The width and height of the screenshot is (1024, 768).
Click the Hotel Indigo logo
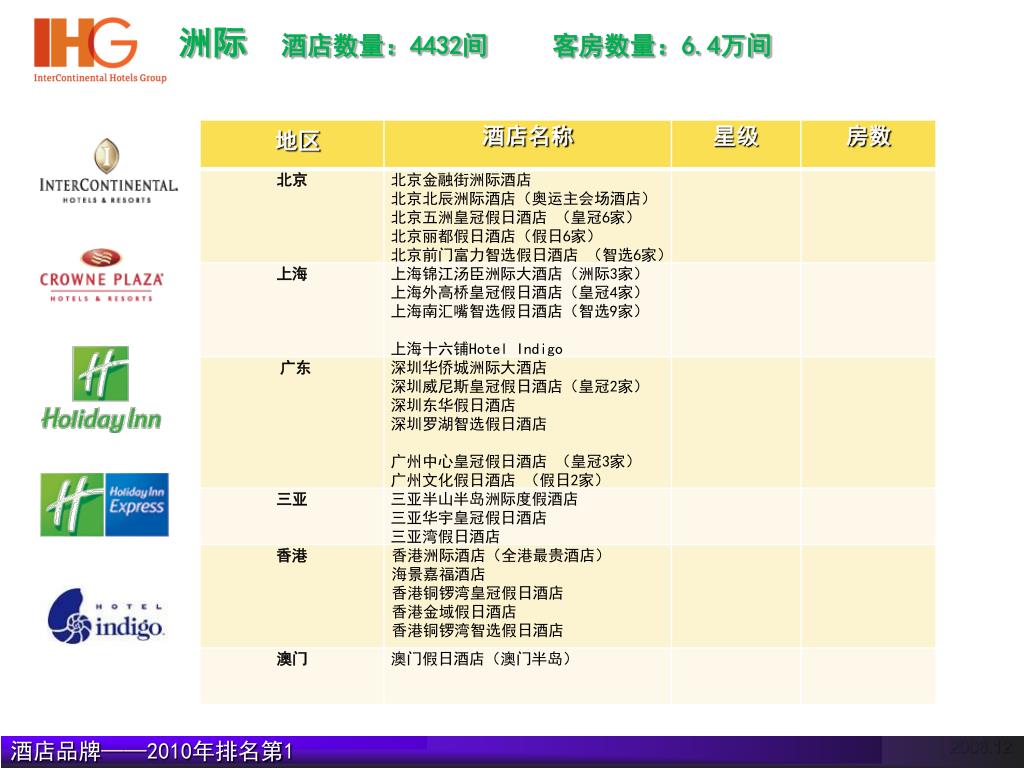(106, 616)
